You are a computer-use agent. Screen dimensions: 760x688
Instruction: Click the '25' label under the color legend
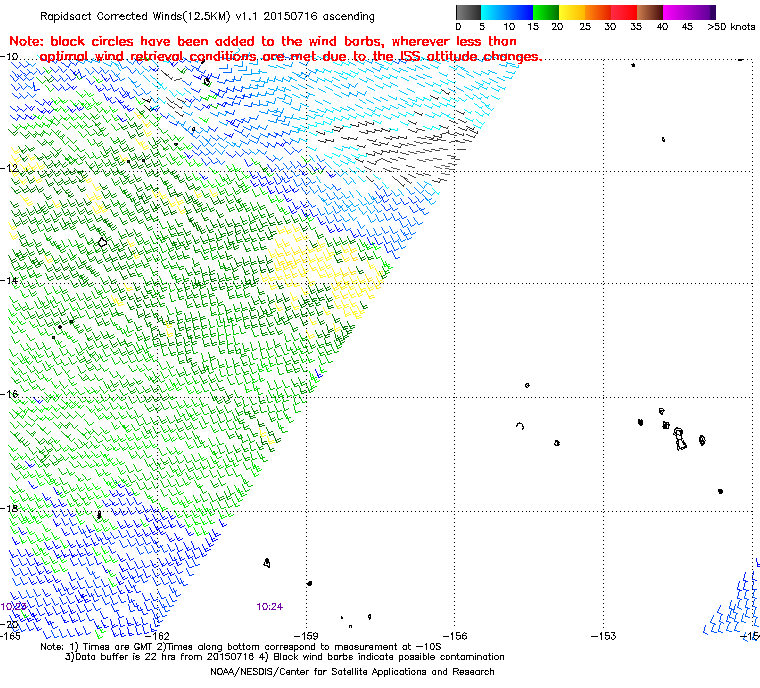pos(585,27)
